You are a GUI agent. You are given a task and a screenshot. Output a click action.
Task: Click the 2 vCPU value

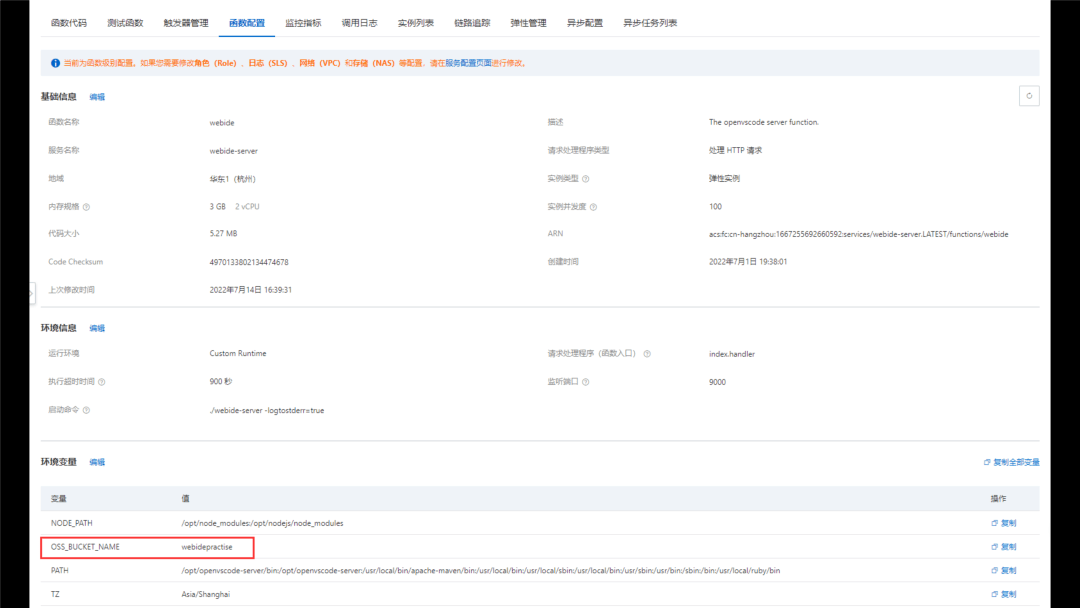click(247, 207)
